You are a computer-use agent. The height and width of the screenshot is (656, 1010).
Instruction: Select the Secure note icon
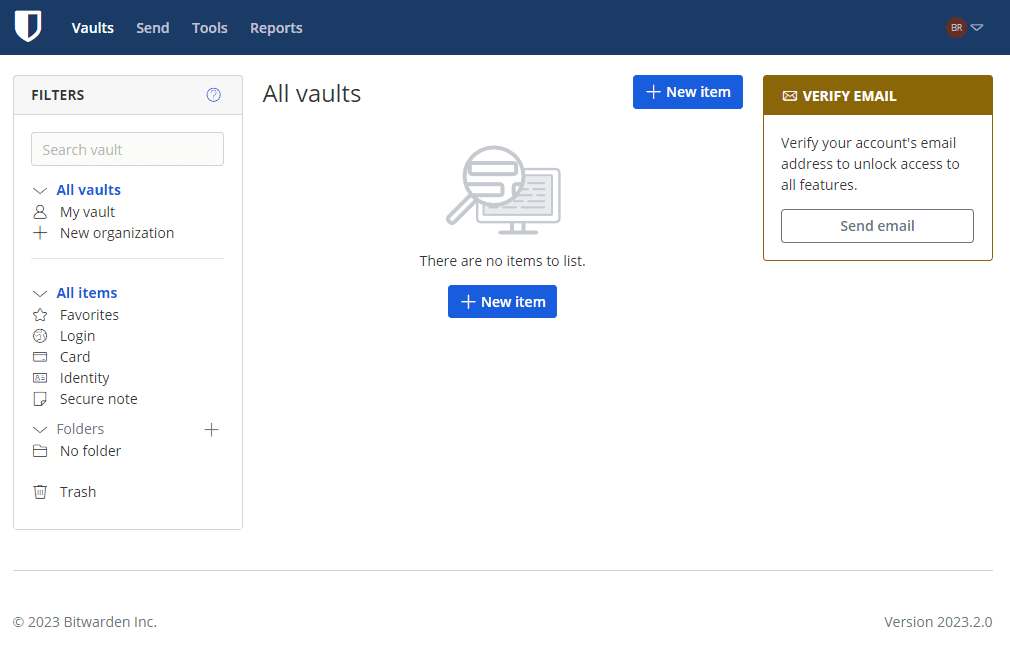tap(40, 398)
